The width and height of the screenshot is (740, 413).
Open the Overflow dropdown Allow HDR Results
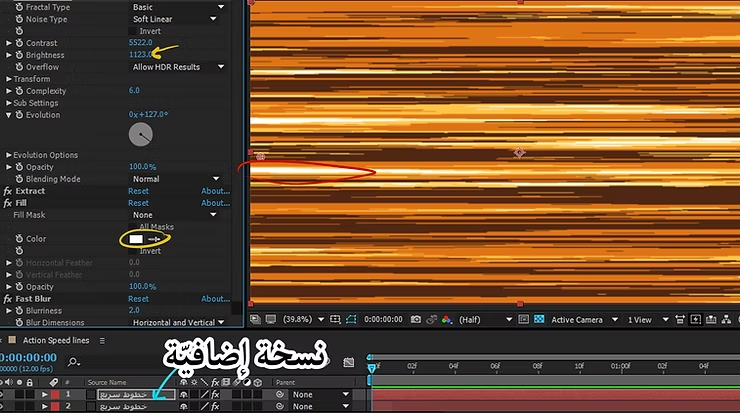177,67
